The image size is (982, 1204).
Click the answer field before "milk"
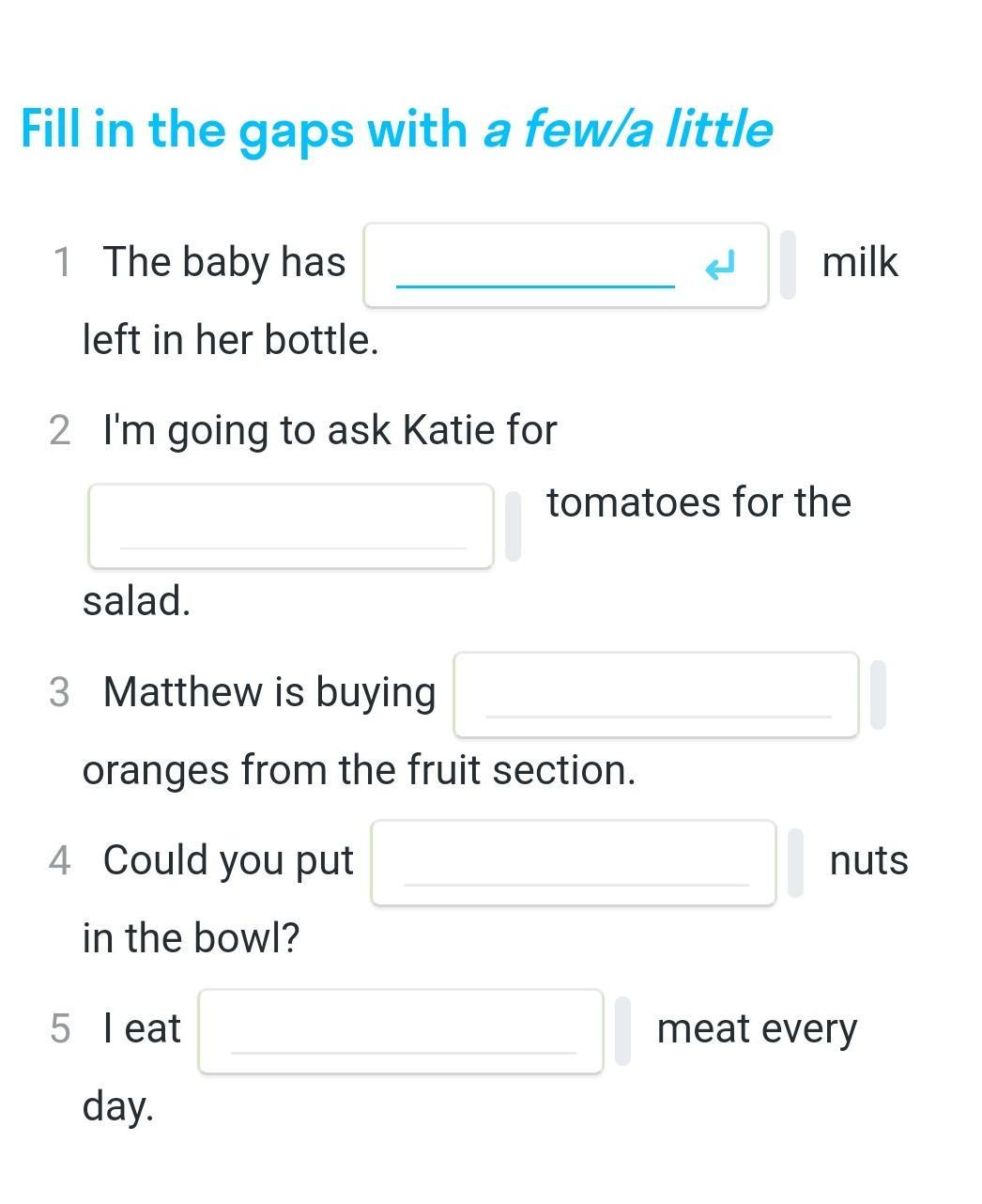[x=535, y=265]
